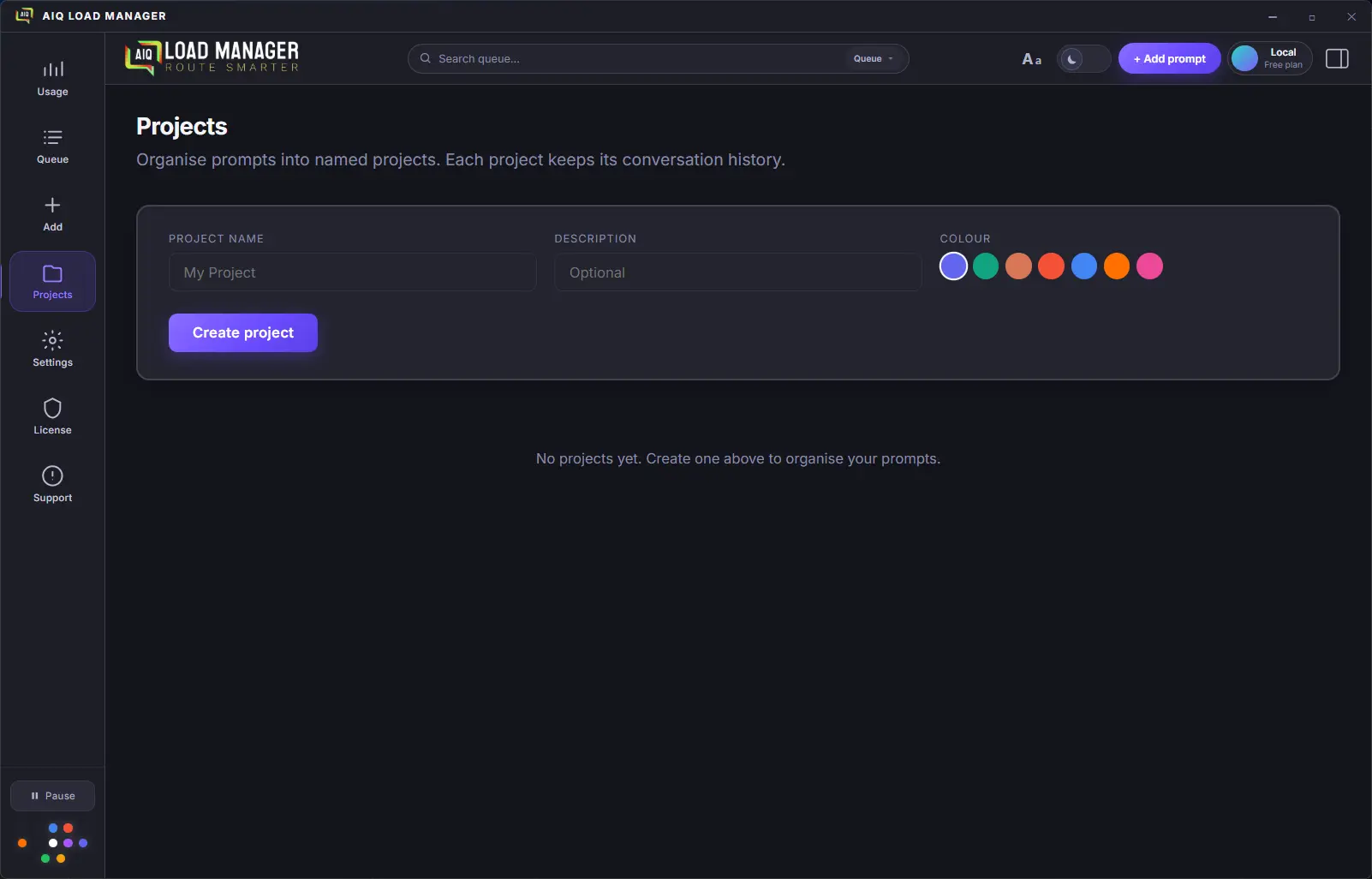1372x879 pixels.
Task: Open the Queue search scope dropdown
Action: click(873, 59)
